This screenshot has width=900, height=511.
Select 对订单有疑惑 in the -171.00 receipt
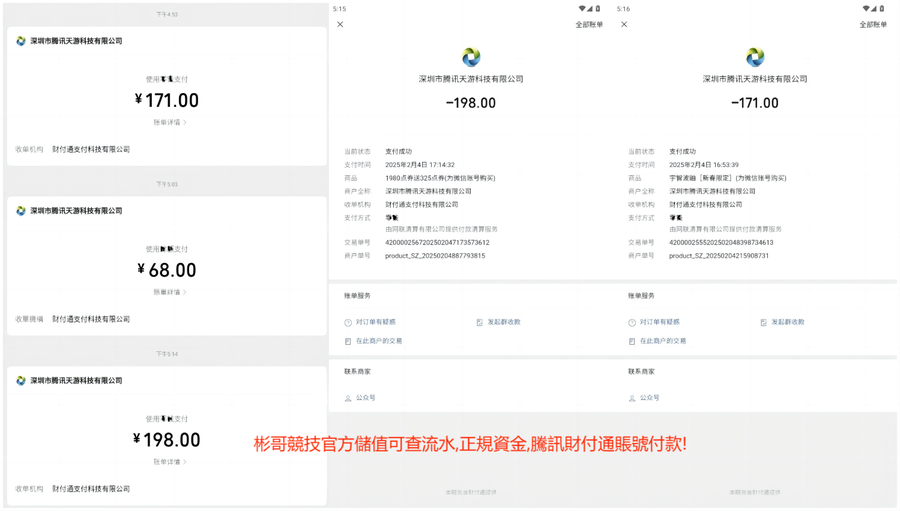click(660, 322)
